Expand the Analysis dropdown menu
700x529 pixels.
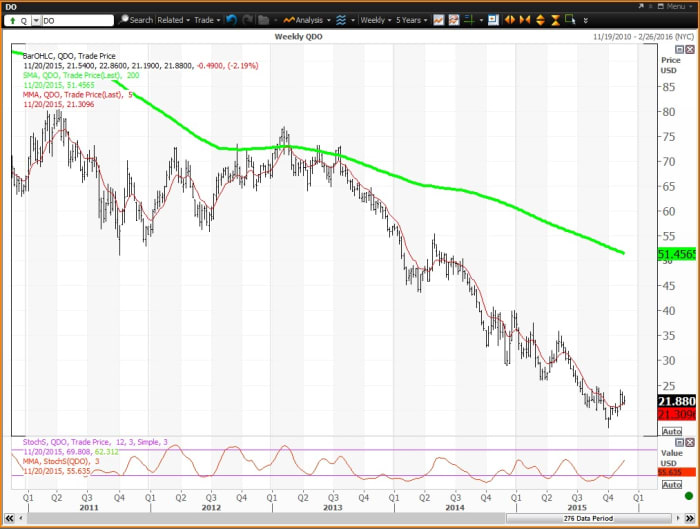coord(305,20)
